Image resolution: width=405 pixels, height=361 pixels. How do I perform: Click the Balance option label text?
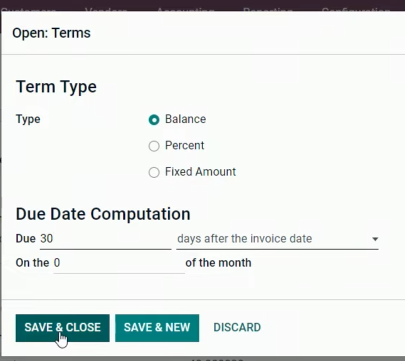(x=185, y=119)
